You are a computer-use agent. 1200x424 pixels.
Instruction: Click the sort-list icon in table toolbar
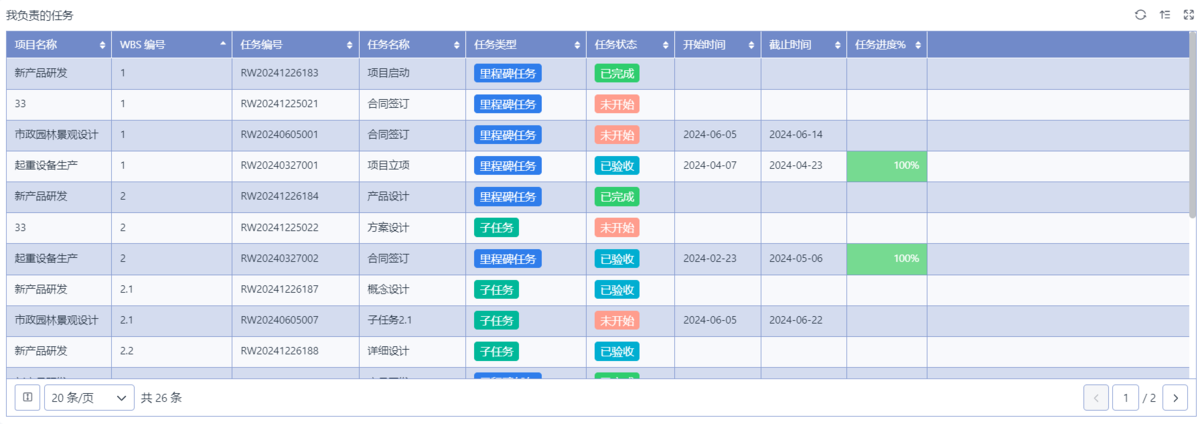[1165, 15]
